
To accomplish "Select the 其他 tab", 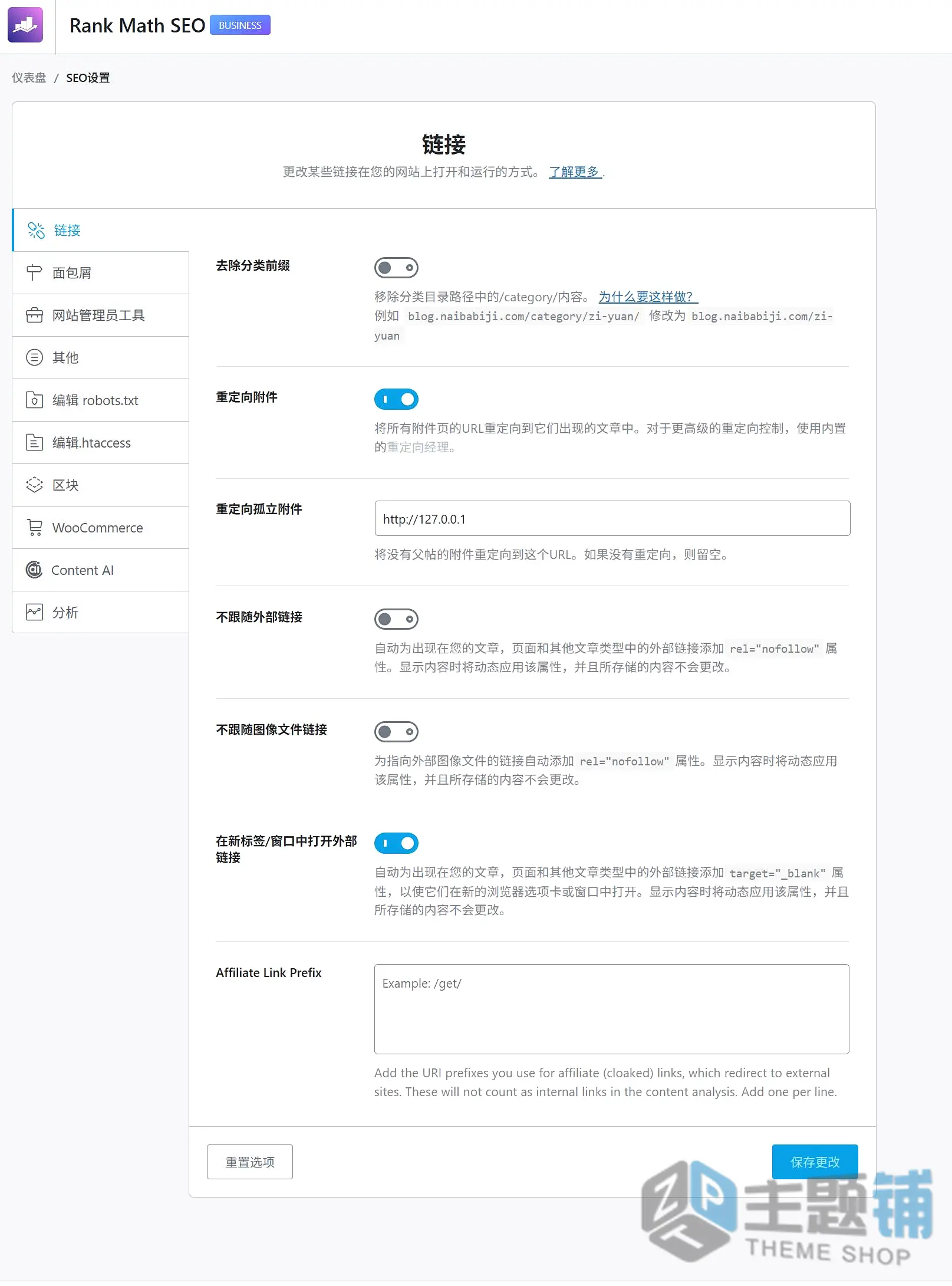I will 101,357.
